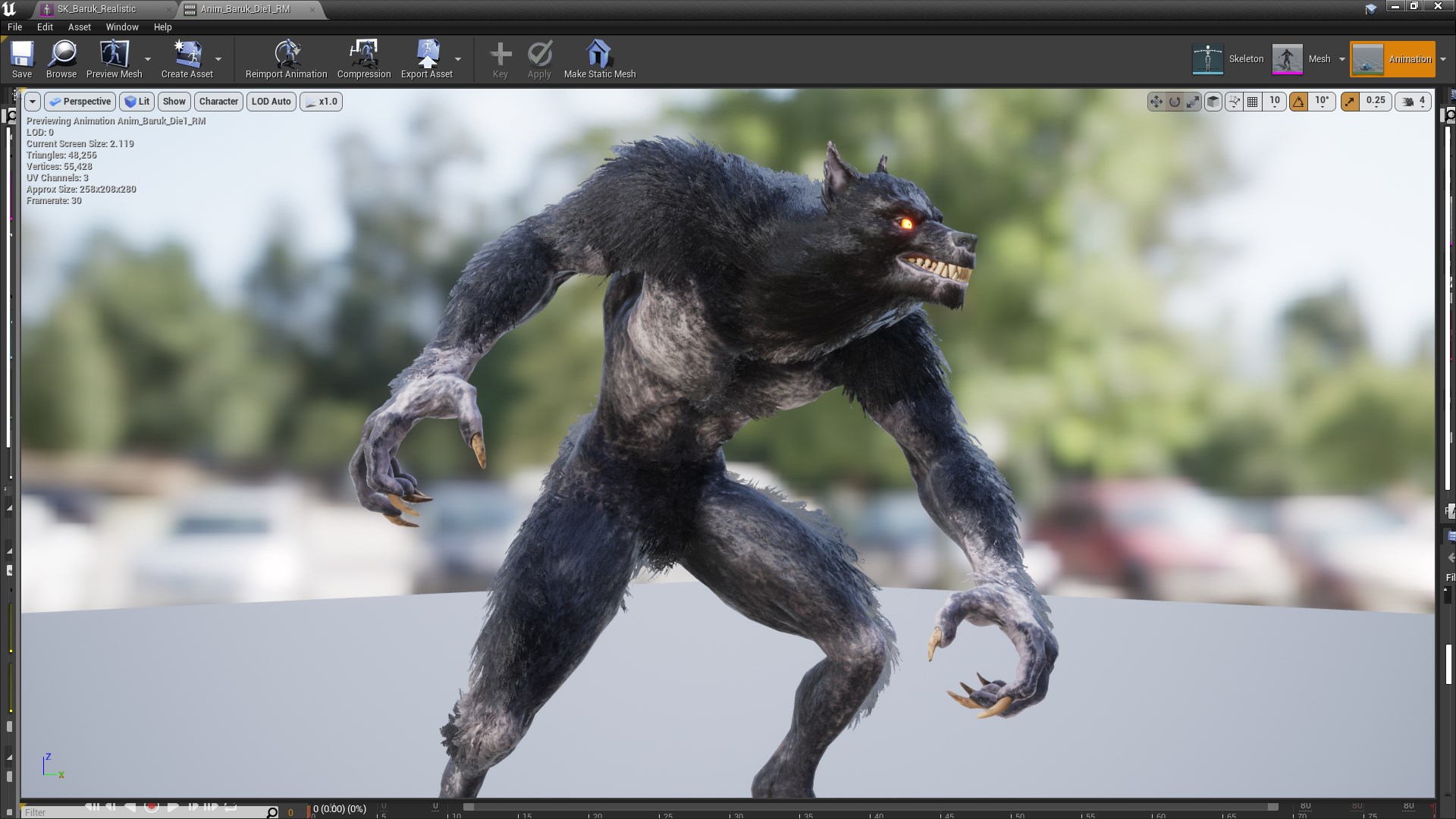Open the Reimport Animation tool

(x=286, y=59)
